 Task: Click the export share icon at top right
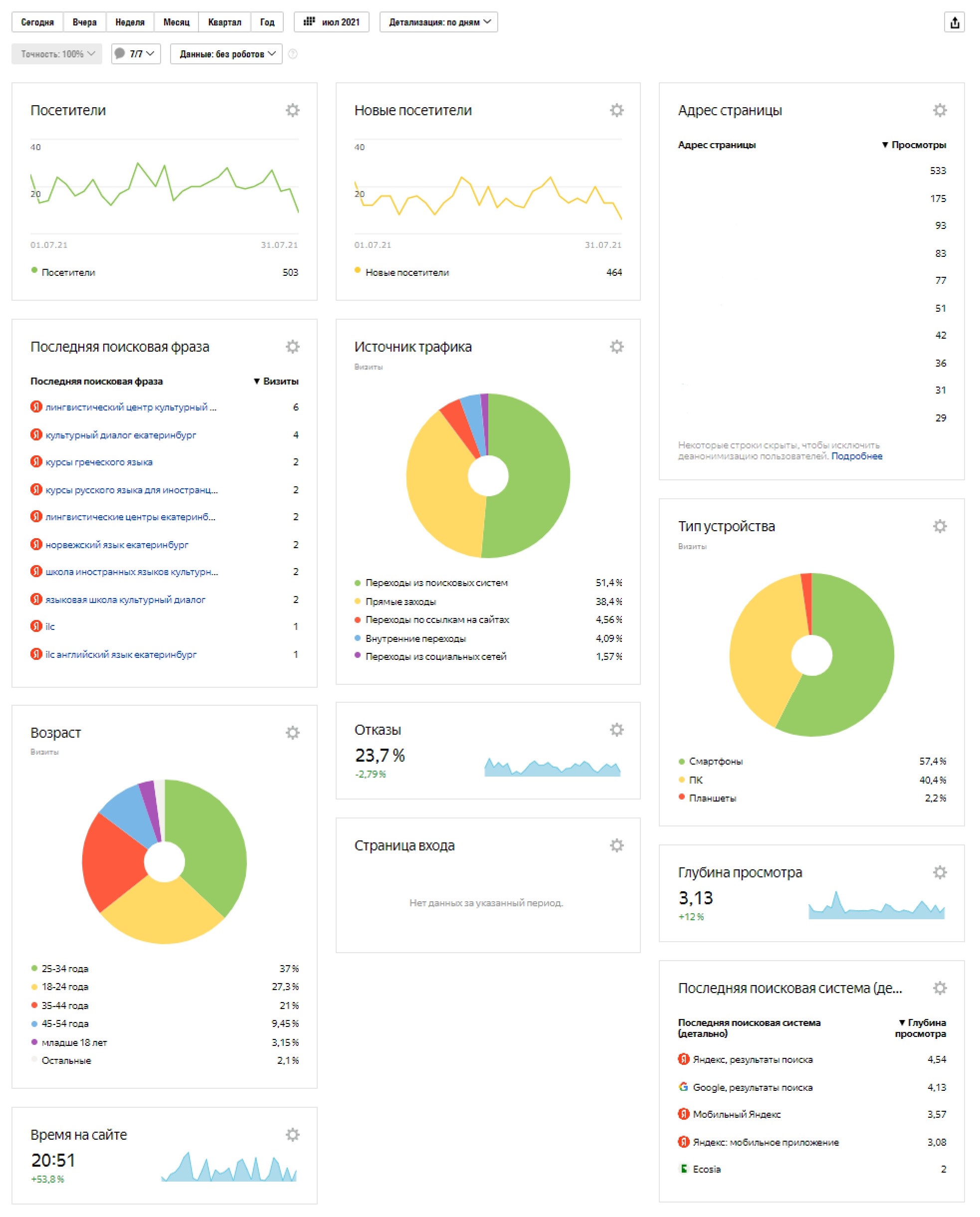tap(955, 22)
